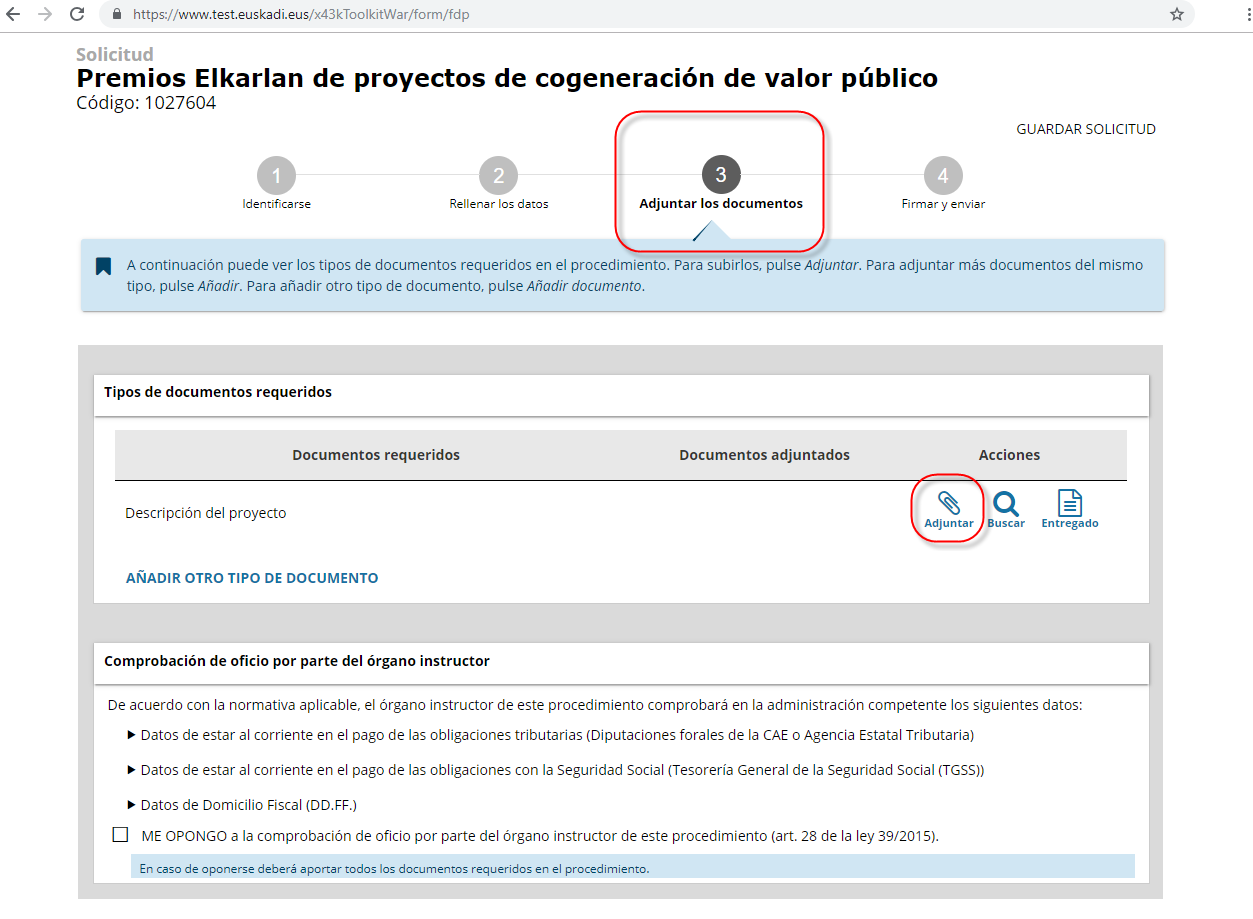
Task: Expand the obligaciones tributarias details
Action: click(132, 735)
